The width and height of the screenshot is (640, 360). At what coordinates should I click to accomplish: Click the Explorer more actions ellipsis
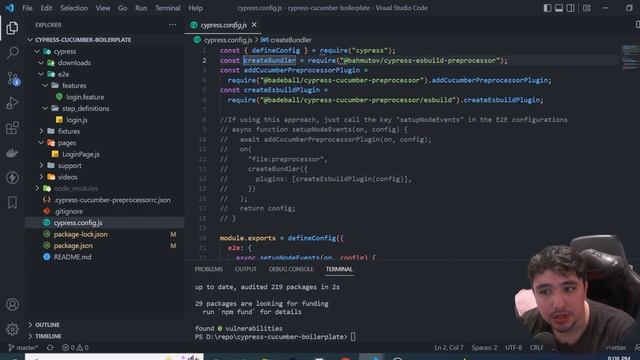(x=172, y=25)
